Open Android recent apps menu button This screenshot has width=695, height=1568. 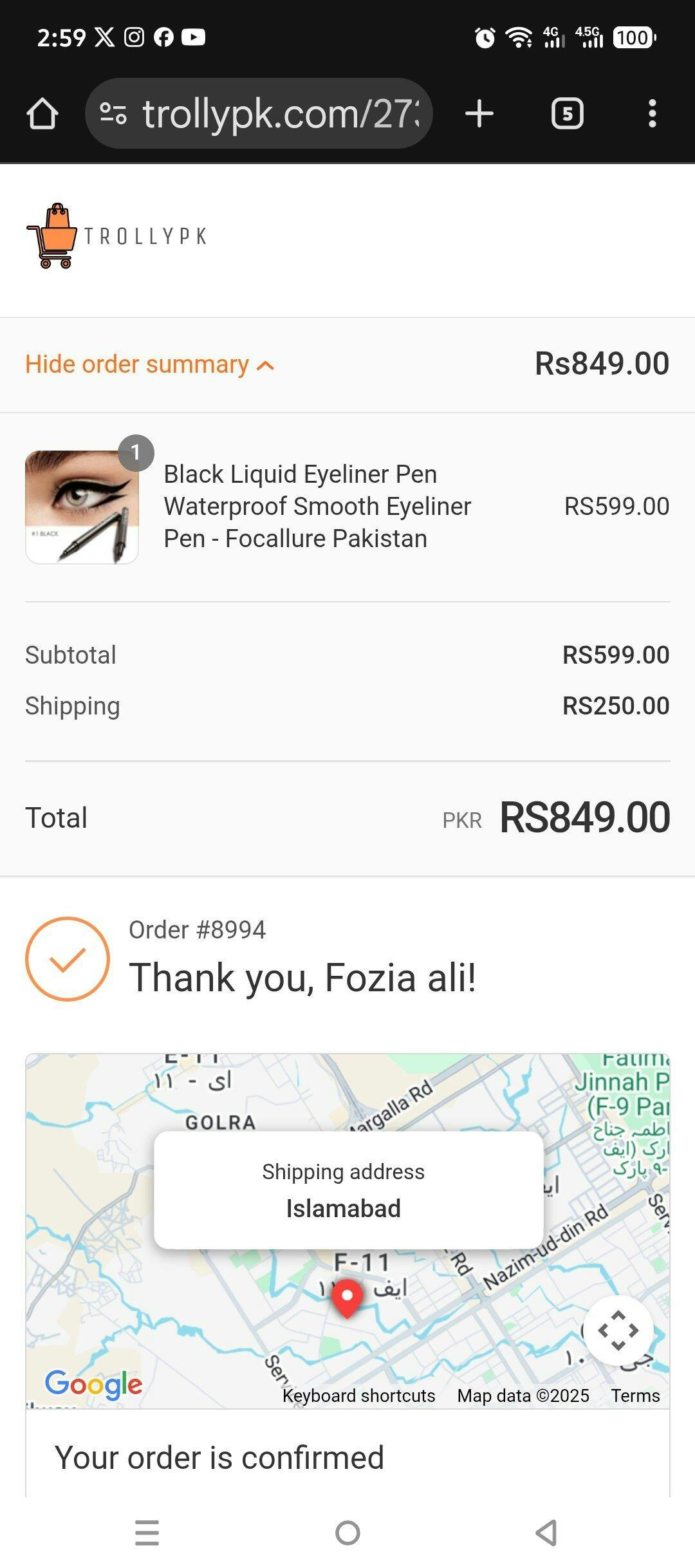147,1533
